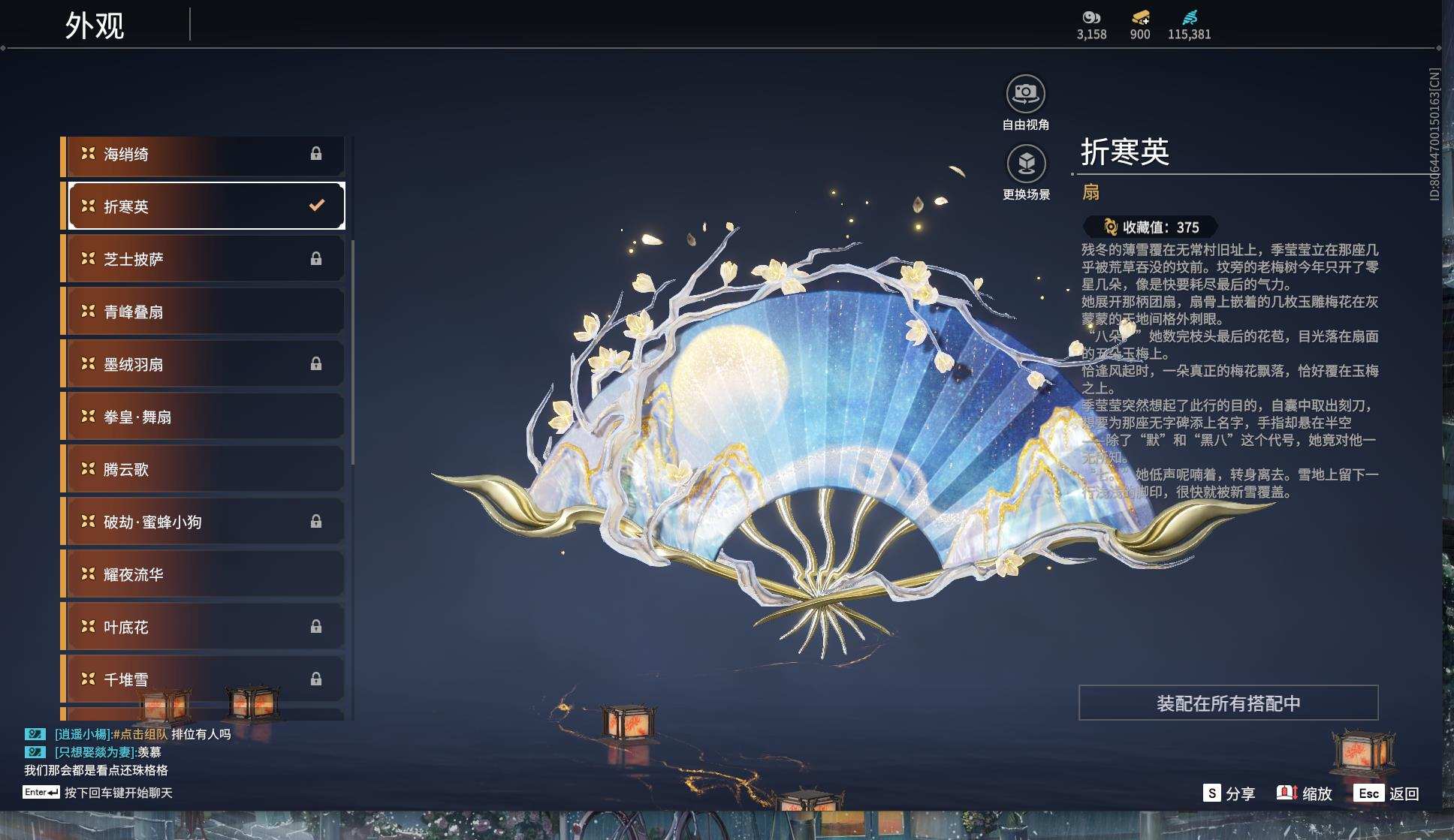This screenshot has width=1454, height=840.
Task: Click the lock icon on 芝士披萨
Action: point(316,258)
